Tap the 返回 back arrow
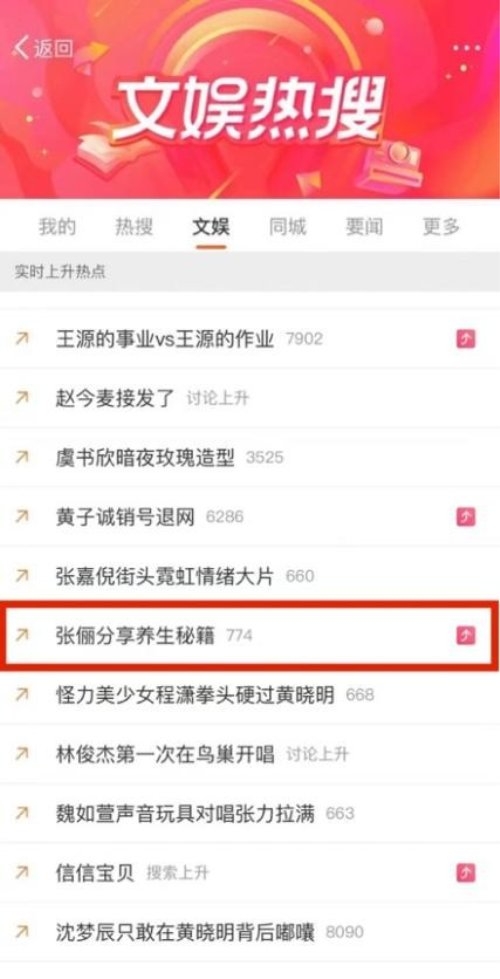 pyautogui.click(x=41, y=47)
